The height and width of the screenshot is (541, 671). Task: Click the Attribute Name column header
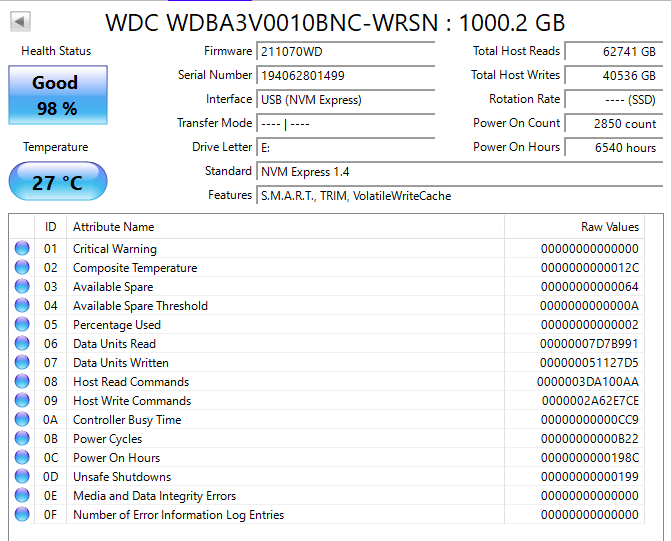point(285,226)
